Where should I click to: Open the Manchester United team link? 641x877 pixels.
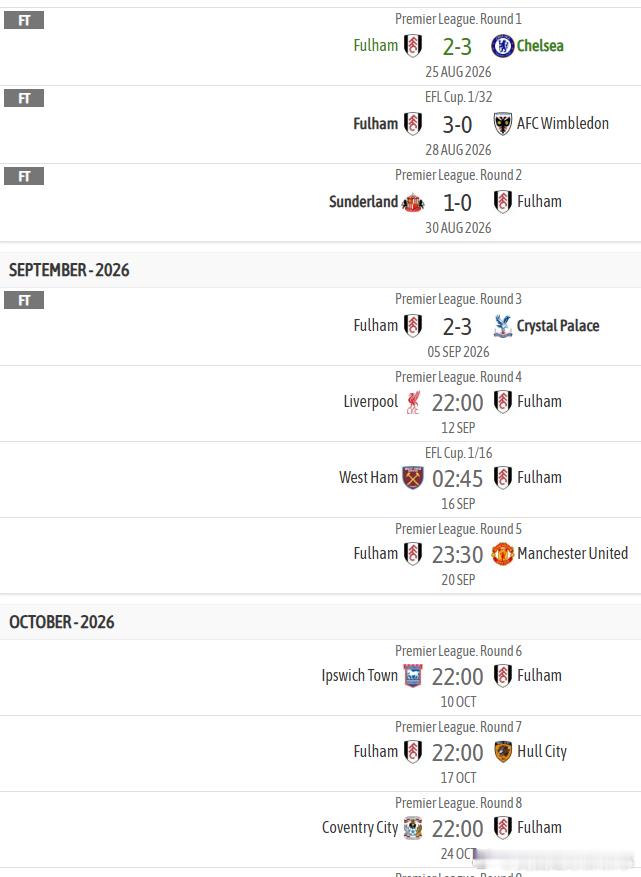click(572, 554)
